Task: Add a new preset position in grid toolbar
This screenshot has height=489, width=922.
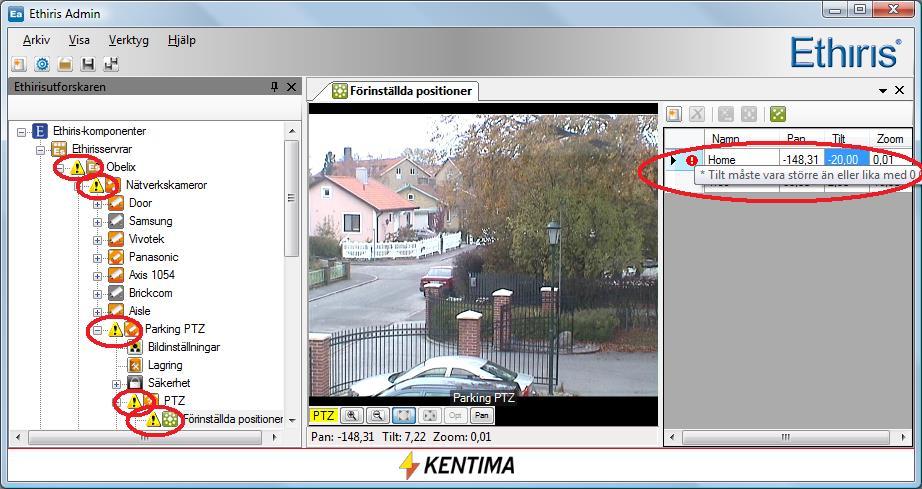Action: coord(674,114)
